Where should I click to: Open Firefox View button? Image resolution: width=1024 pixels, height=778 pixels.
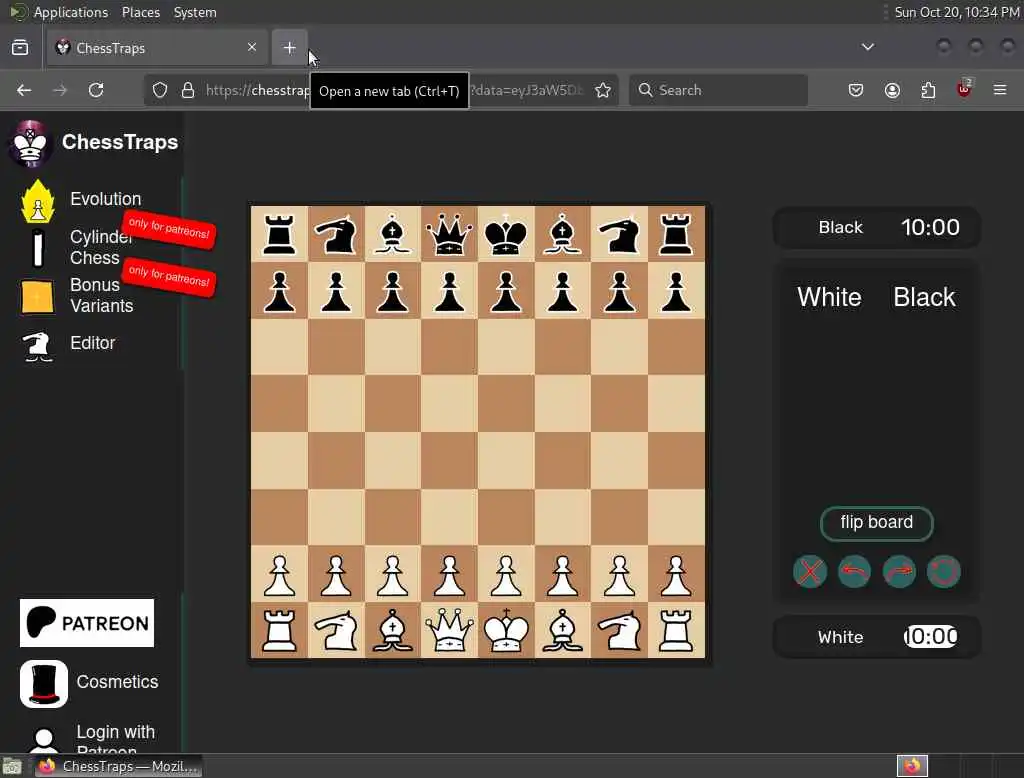click(20, 48)
